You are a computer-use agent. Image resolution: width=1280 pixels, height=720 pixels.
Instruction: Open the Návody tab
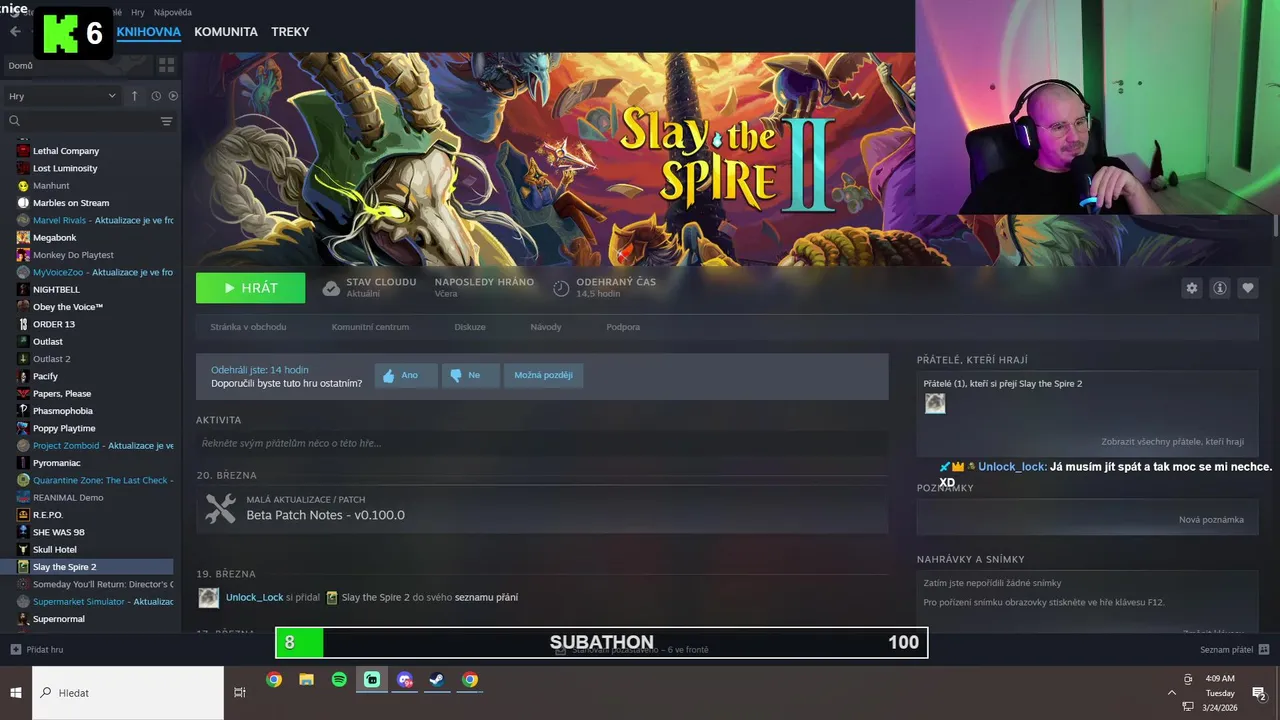(546, 327)
